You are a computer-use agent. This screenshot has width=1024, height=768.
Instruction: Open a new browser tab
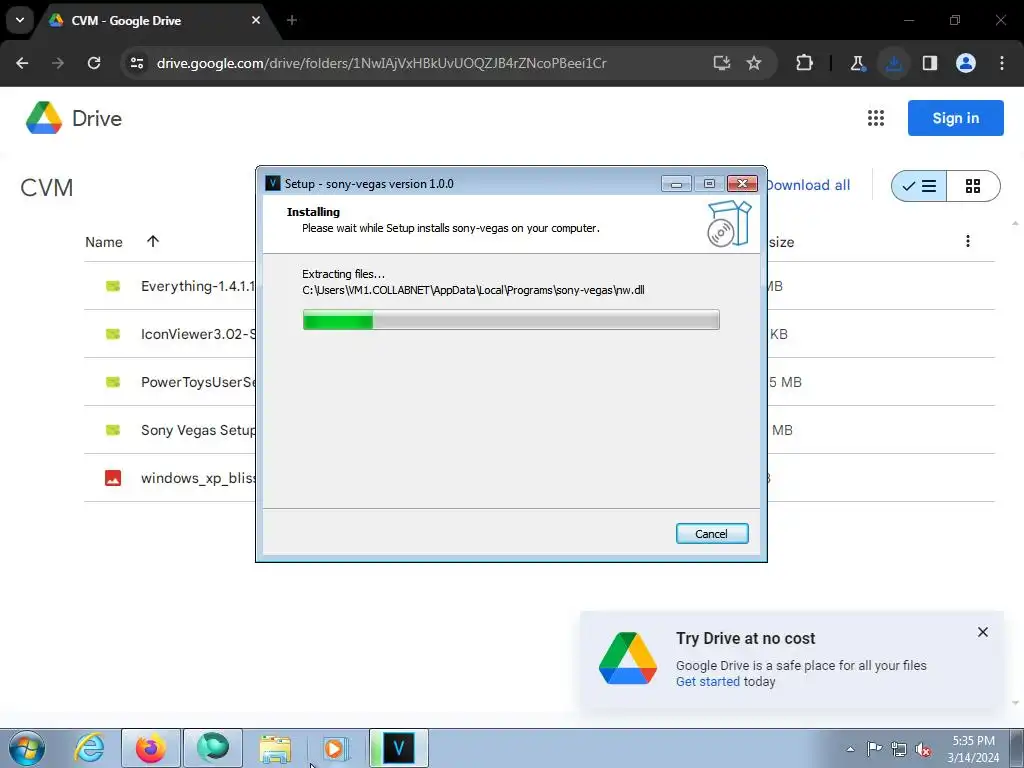(x=292, y=20)
